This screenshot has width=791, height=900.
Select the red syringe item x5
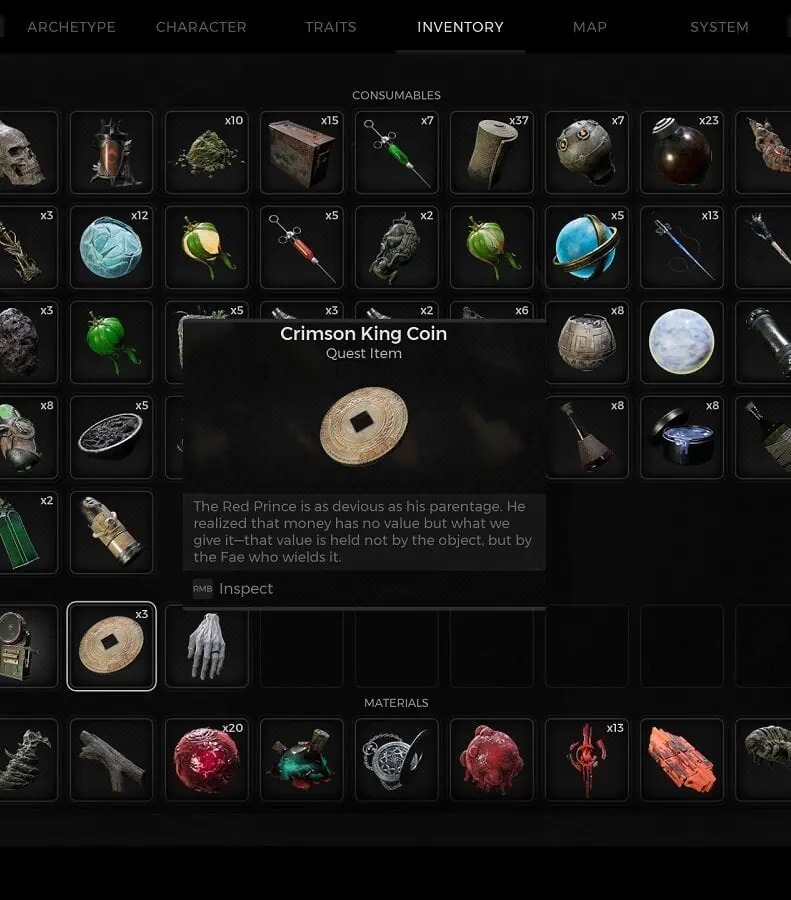pyautogui.click(x=302, y=247)
